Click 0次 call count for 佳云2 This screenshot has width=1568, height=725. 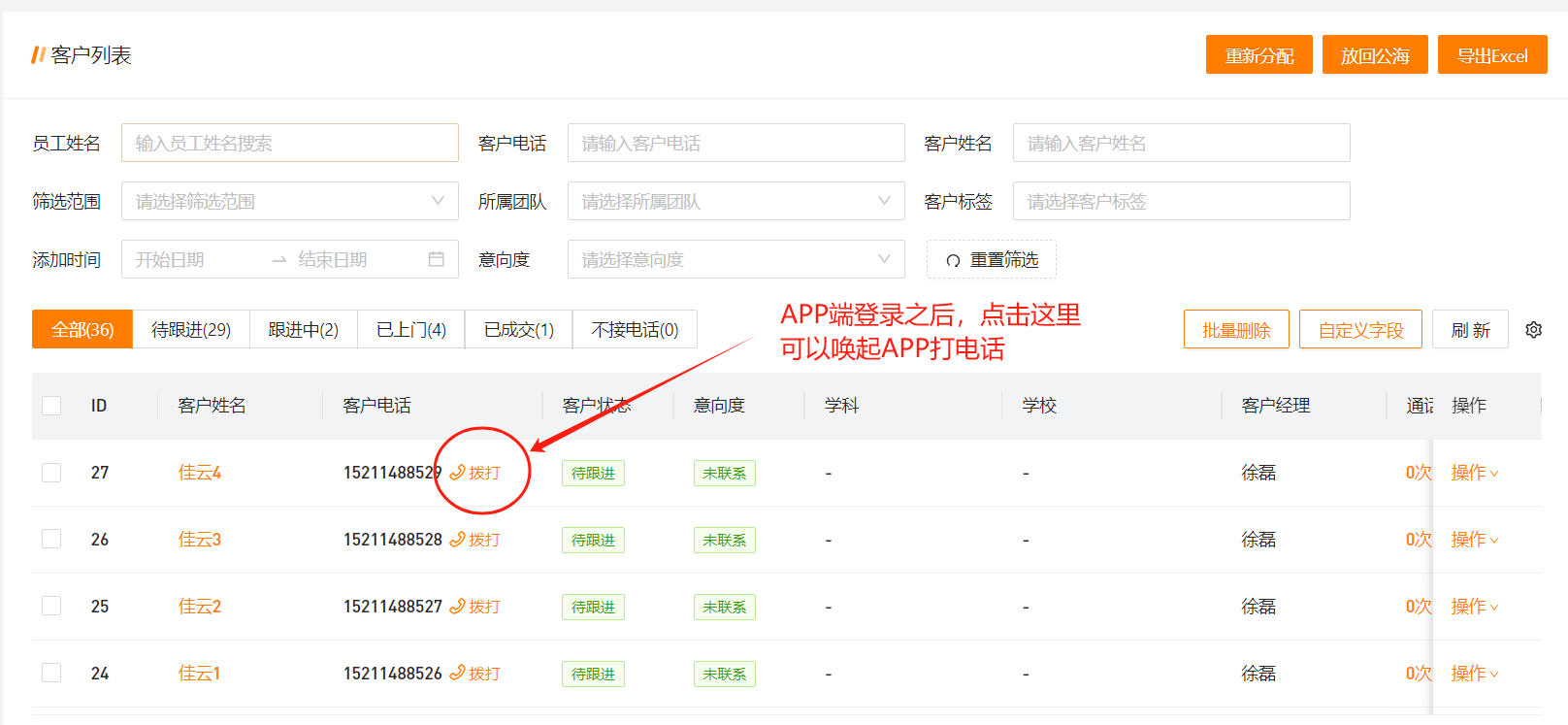pos(1418,607)
